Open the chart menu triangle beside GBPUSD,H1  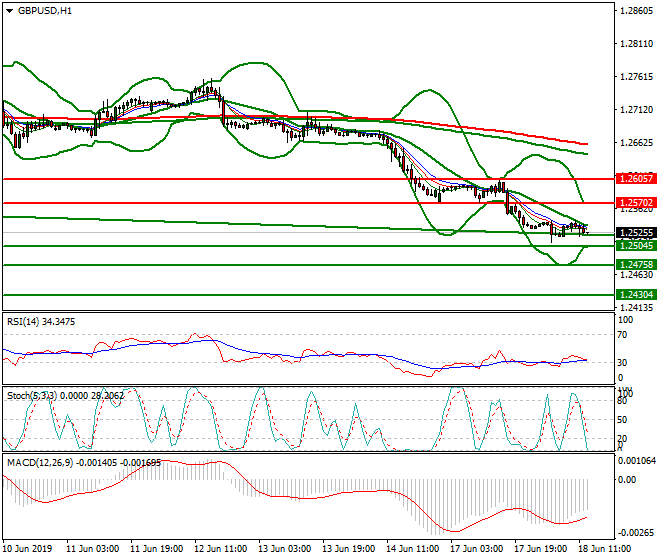coord(9,11)
